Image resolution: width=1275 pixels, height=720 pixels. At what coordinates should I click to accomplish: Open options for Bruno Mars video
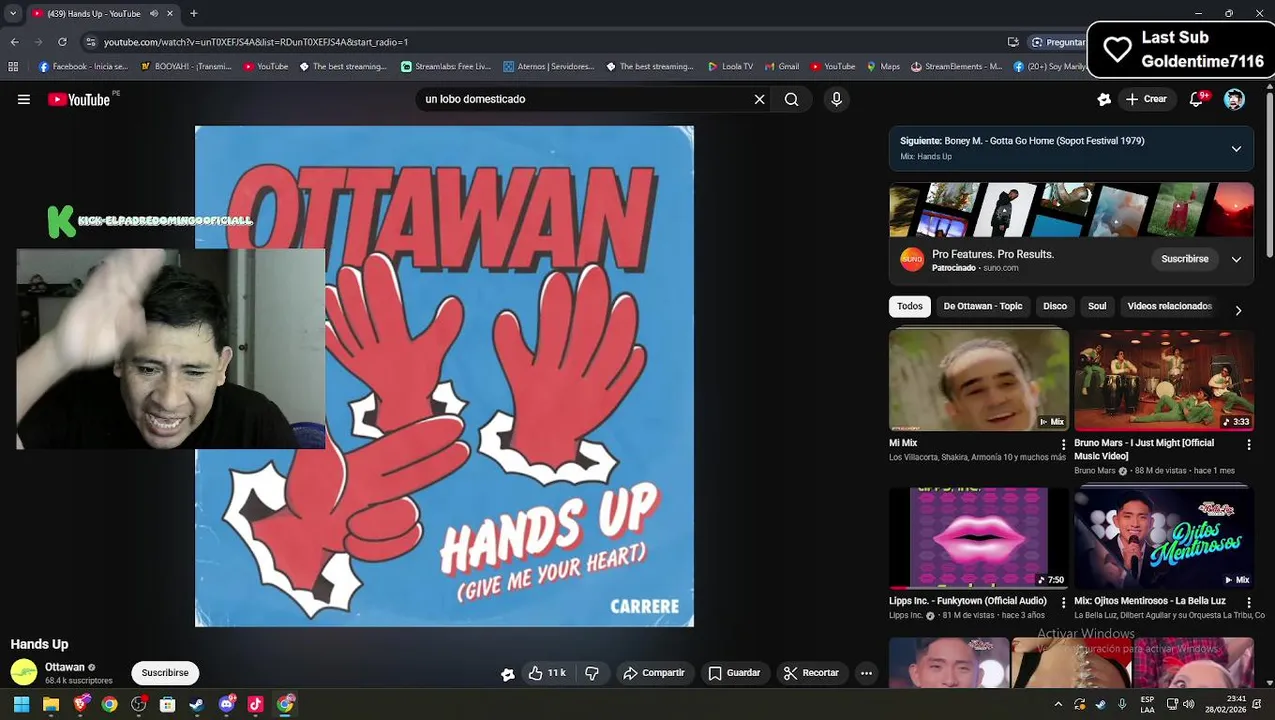pyautogui.click(x=1248, y=445)
